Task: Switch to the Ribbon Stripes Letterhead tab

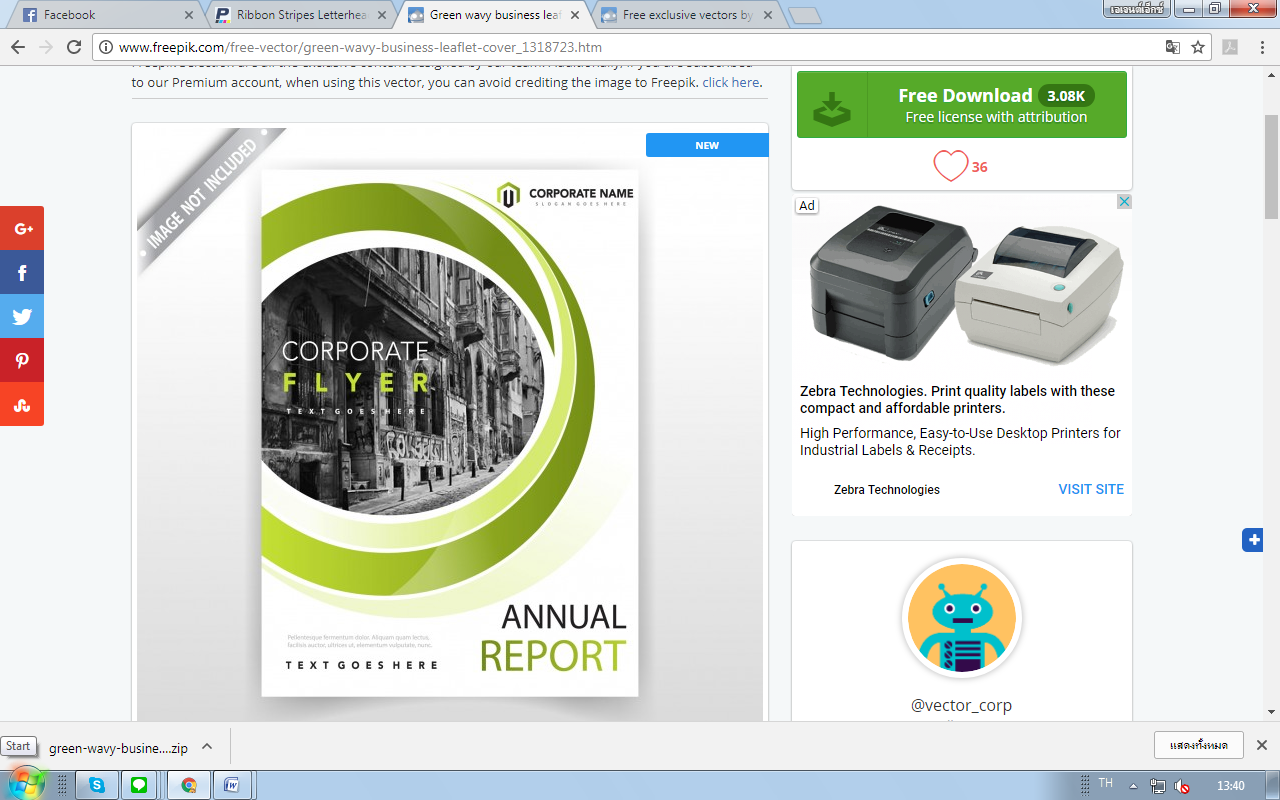Action: (301, 15)
